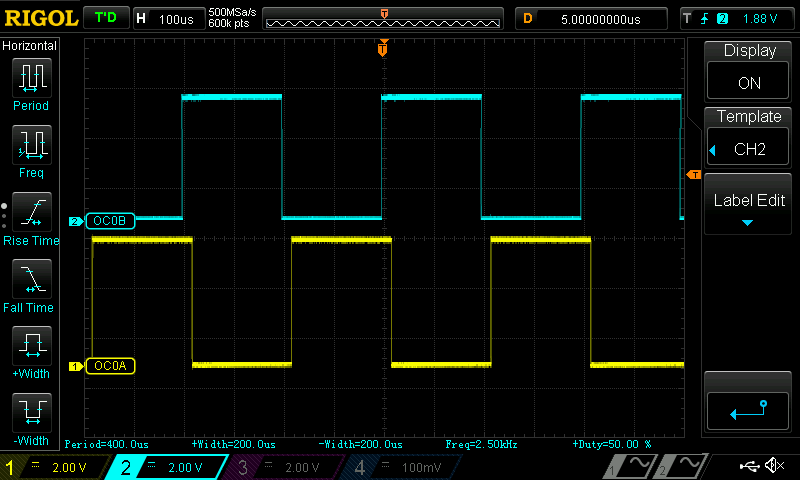
Task: Click the rising edge trigger icon
Action: tap(705, 19)
